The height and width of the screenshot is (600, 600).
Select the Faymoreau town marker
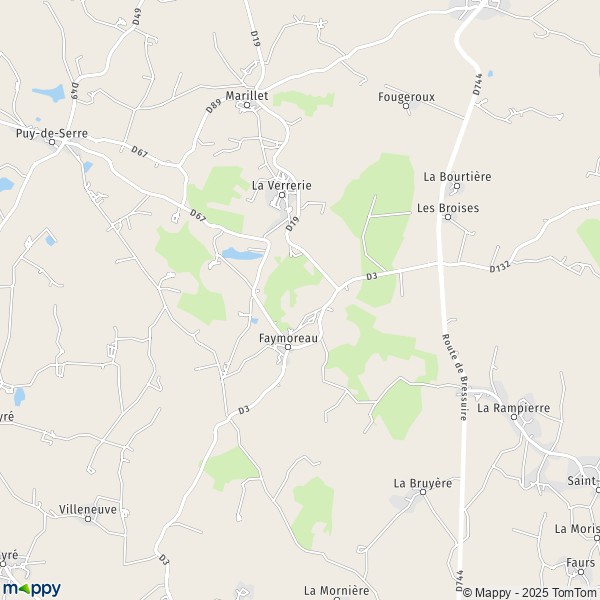(288, 347)
